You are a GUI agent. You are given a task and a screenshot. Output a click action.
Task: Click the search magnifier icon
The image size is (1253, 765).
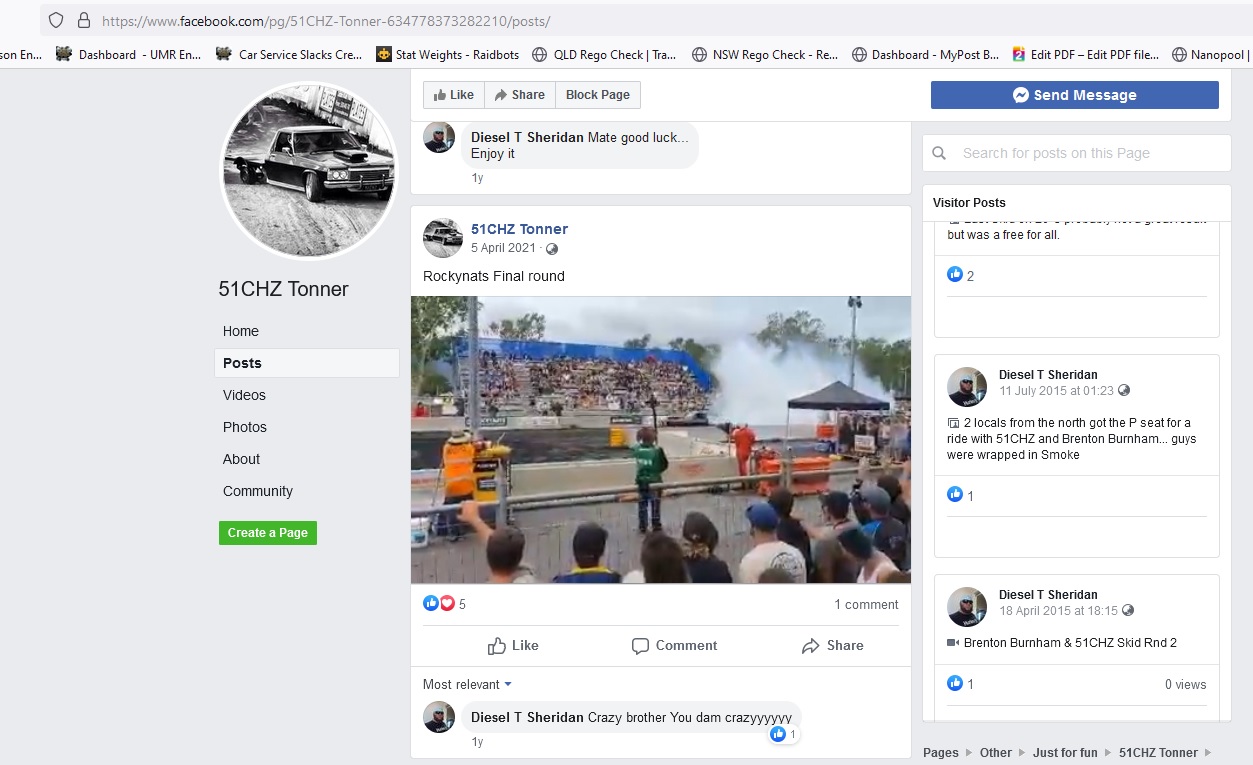pyautogui.click(x=939, y=153)
